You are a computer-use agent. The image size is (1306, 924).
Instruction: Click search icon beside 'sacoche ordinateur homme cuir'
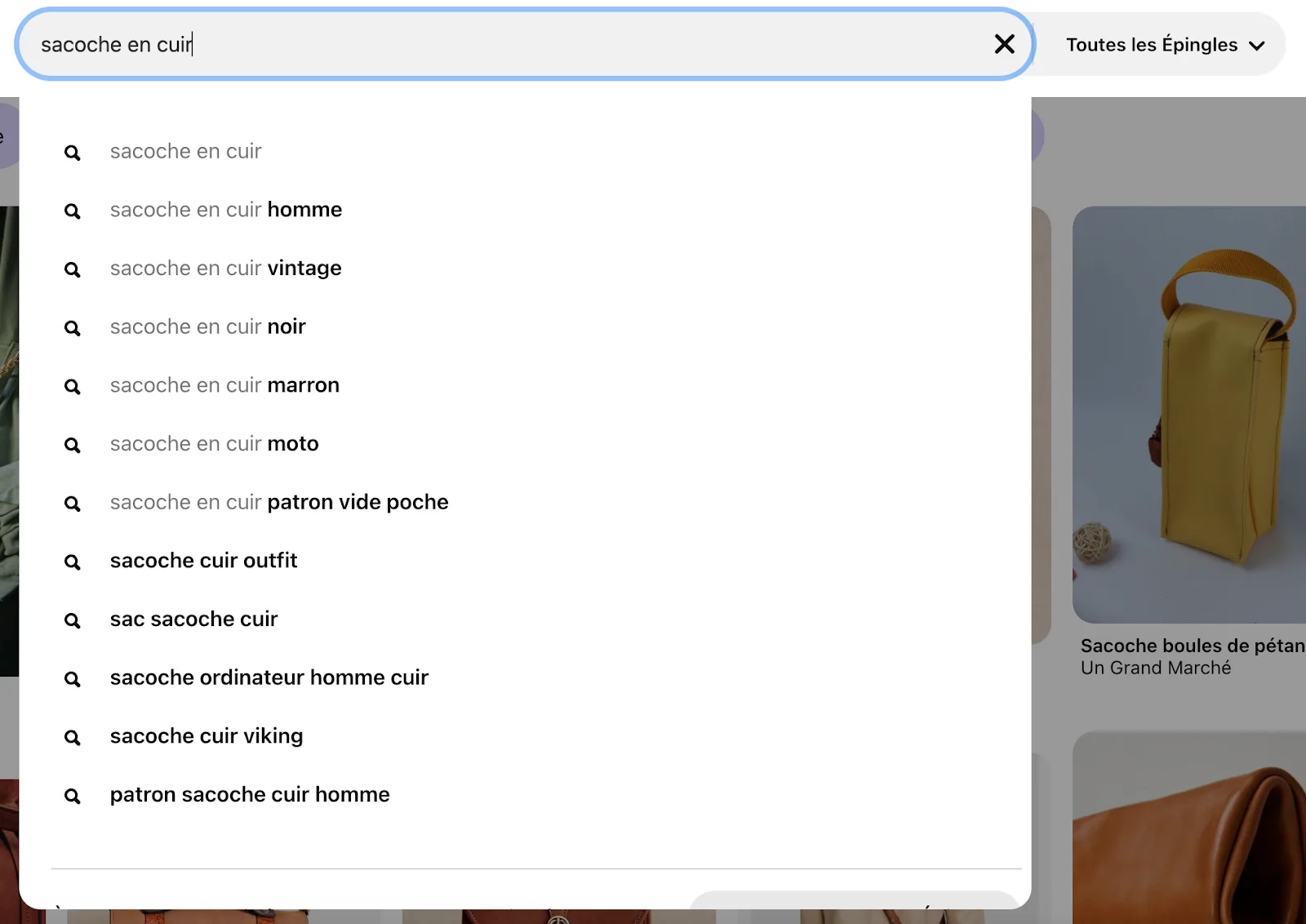73,679
